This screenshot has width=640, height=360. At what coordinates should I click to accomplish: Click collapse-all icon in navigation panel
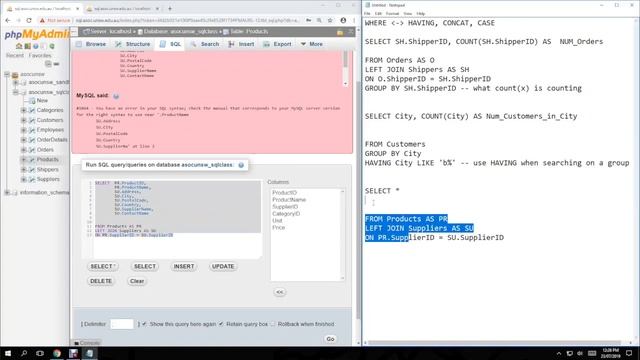tap(48, 64)
